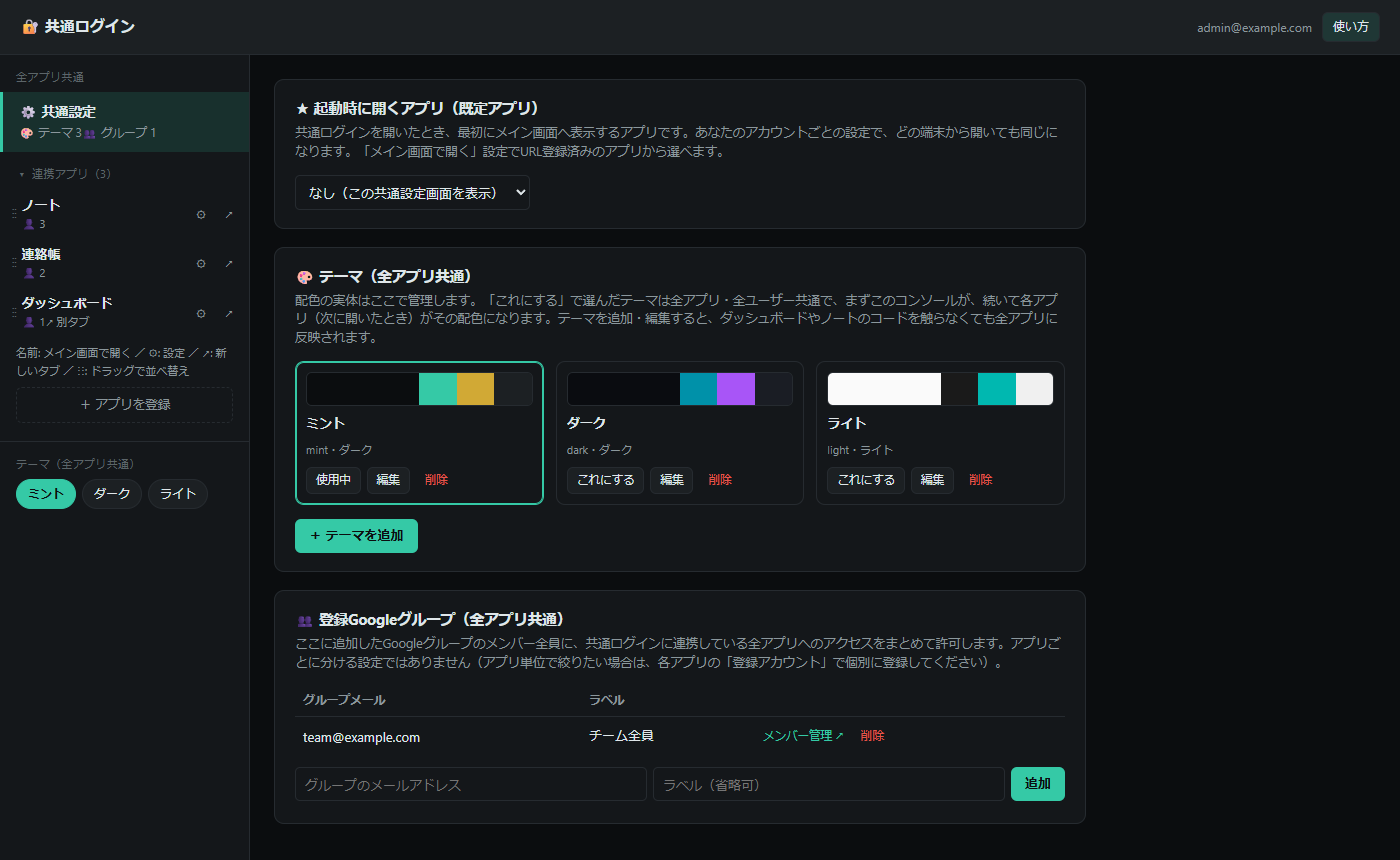
Task: Click the drag handle beside 連絡帳
Action: coord(14,264)
